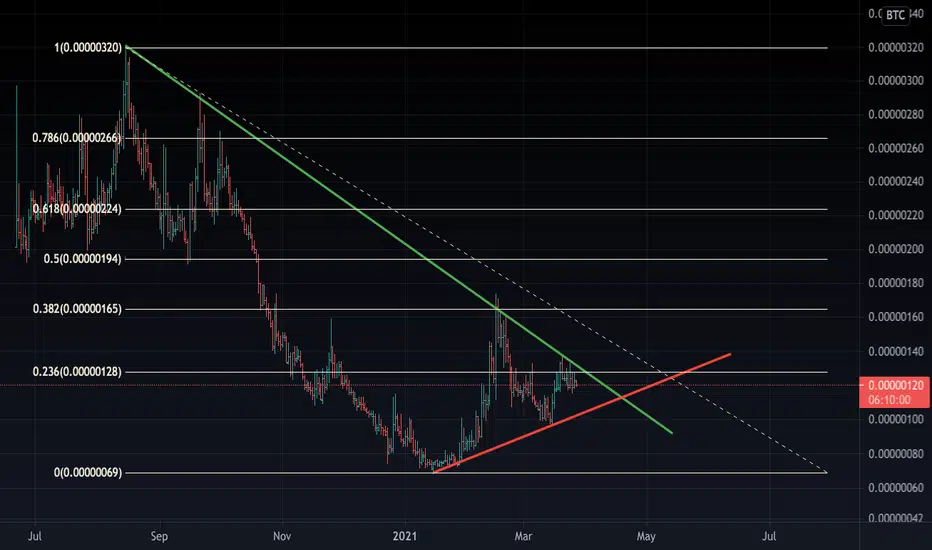Click the BTC currency badge
Viewport: 932px width, 550px height.
tap(895, 15)
